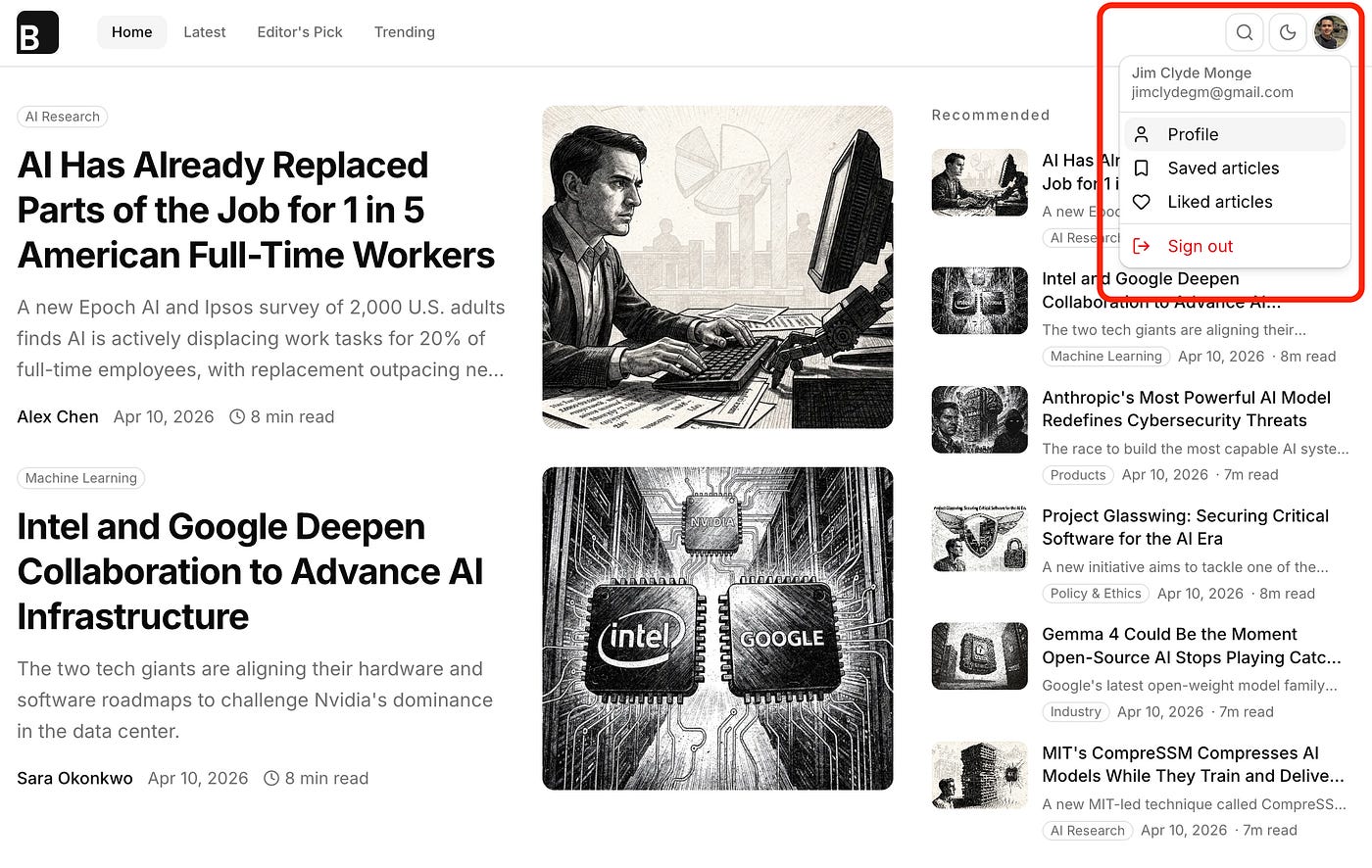Click the AI Research tag on main article
Viewport: 1372px width, 868px height.
click(x=63, y=117)
